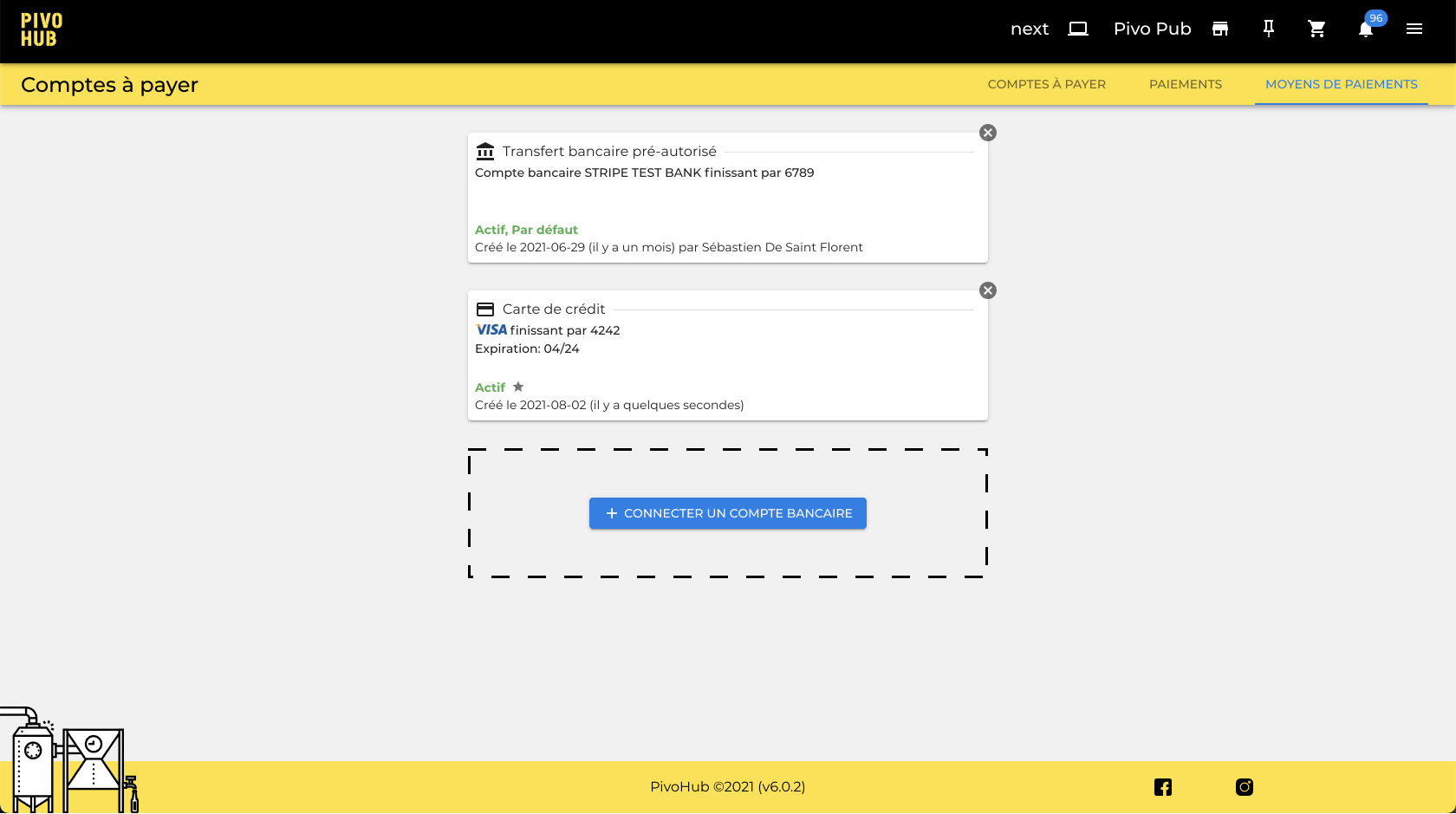This screenshot has width=1456, height=814.
Task: Click PivoHub ©2021 (v6.0.2) footer text
Action: point(728,787)
